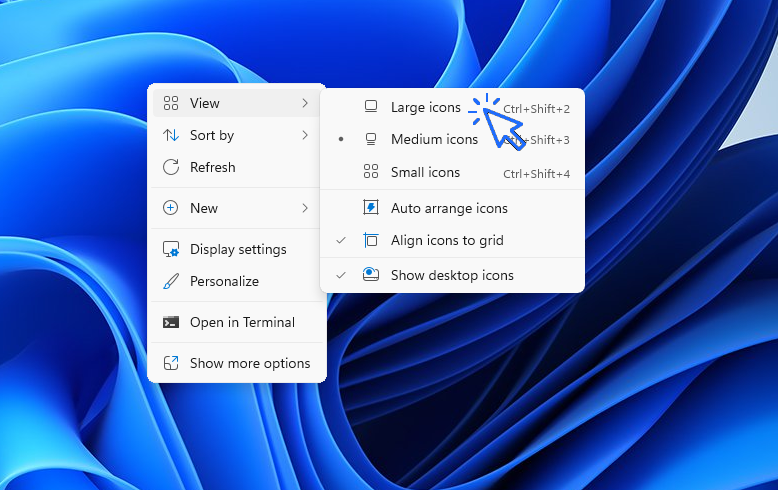Open Display settings
Screen dimensions: 778x490
tap(238, 250)
